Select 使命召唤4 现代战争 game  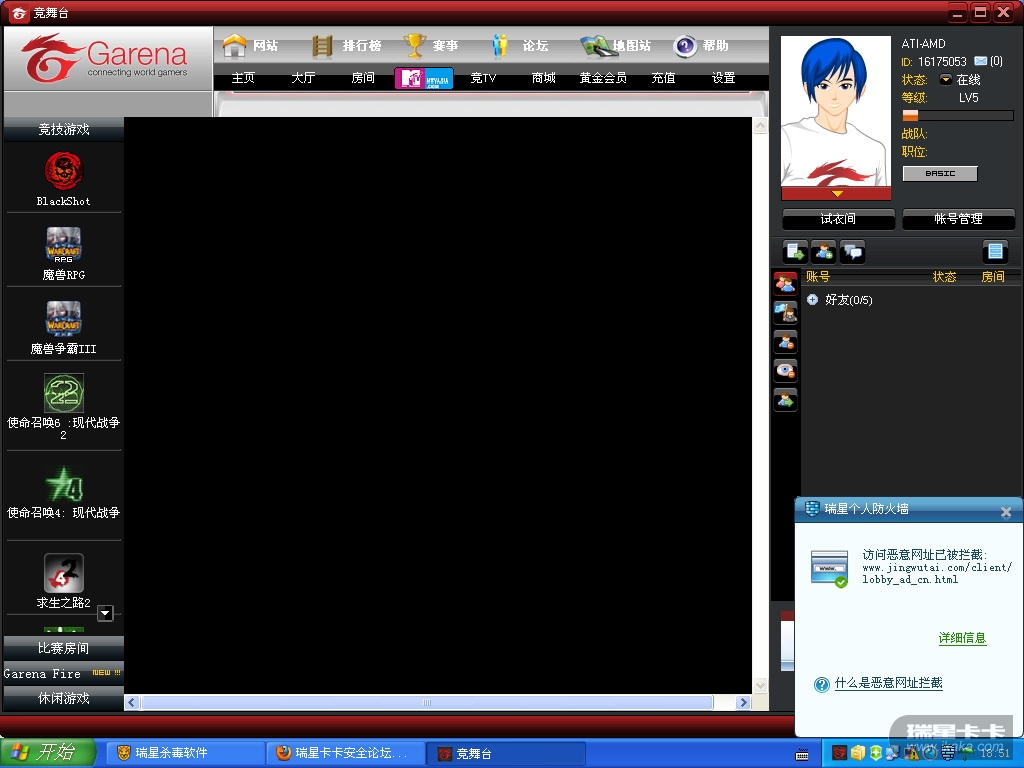point(63,493)
